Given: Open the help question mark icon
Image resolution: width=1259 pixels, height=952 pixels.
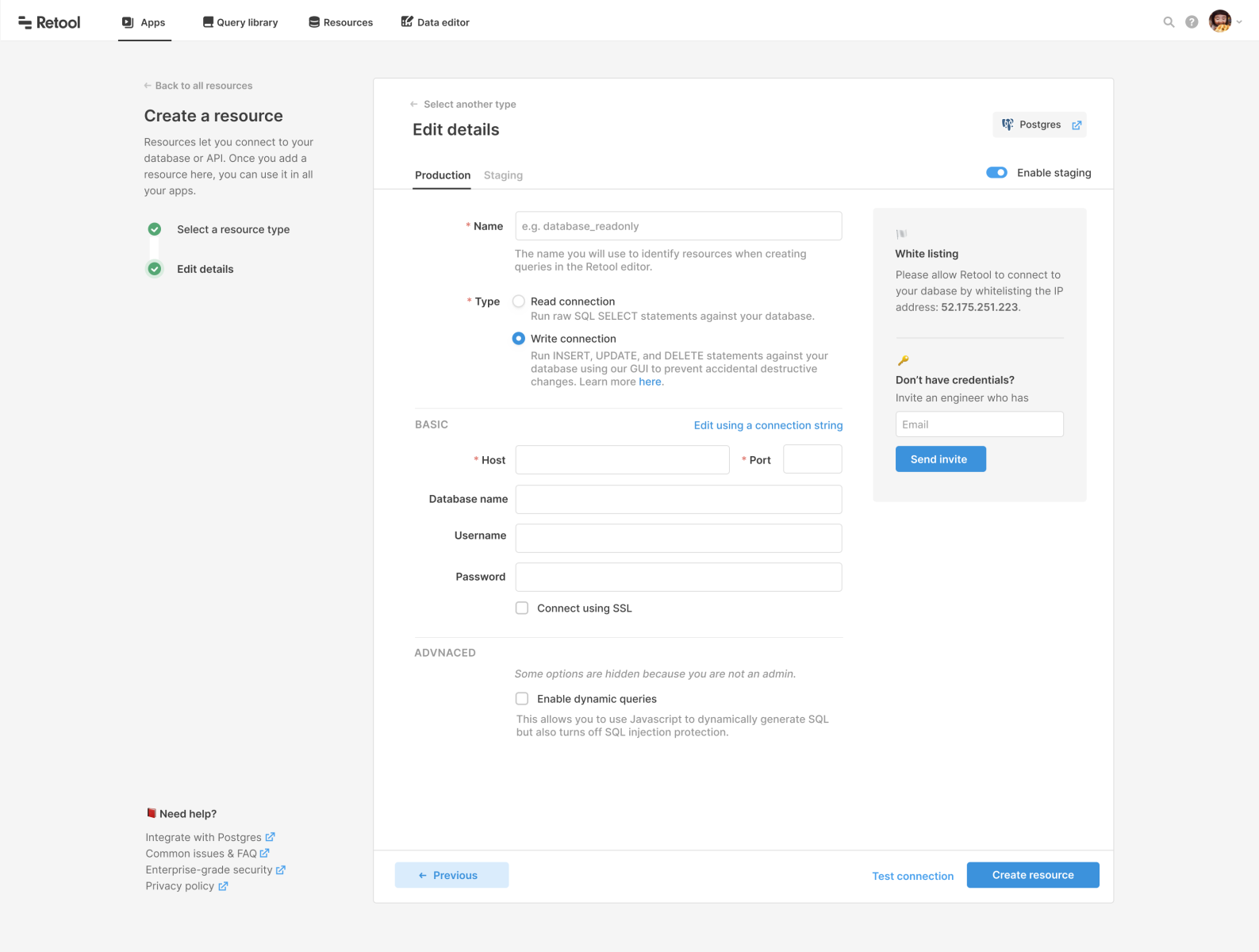Looking at the screenshot, I should 1192,22.
